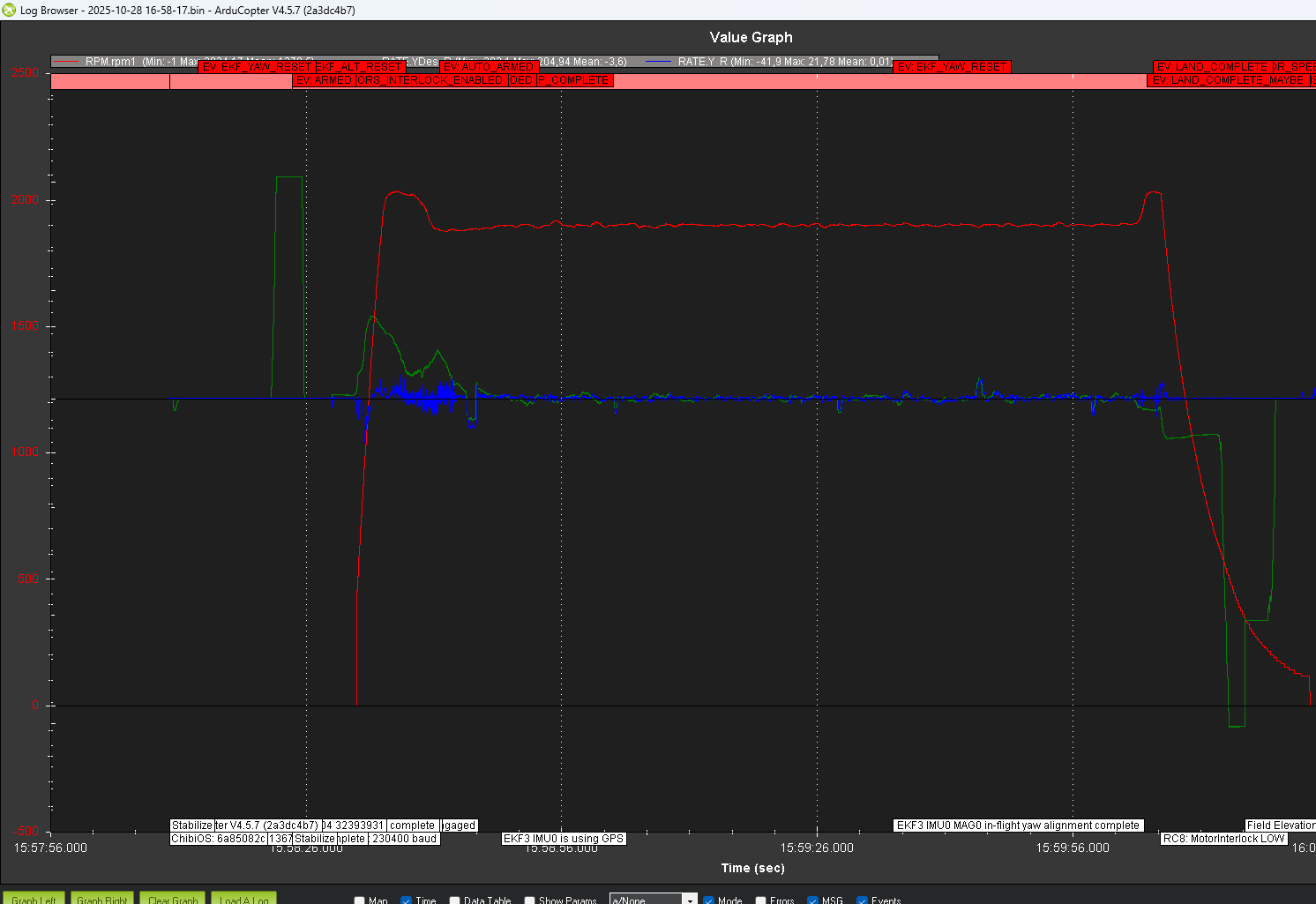This screenshot has height=904, width=1316.
Task: Select the EV: AUTO_ARMED event marker
Action: (489, 67)
